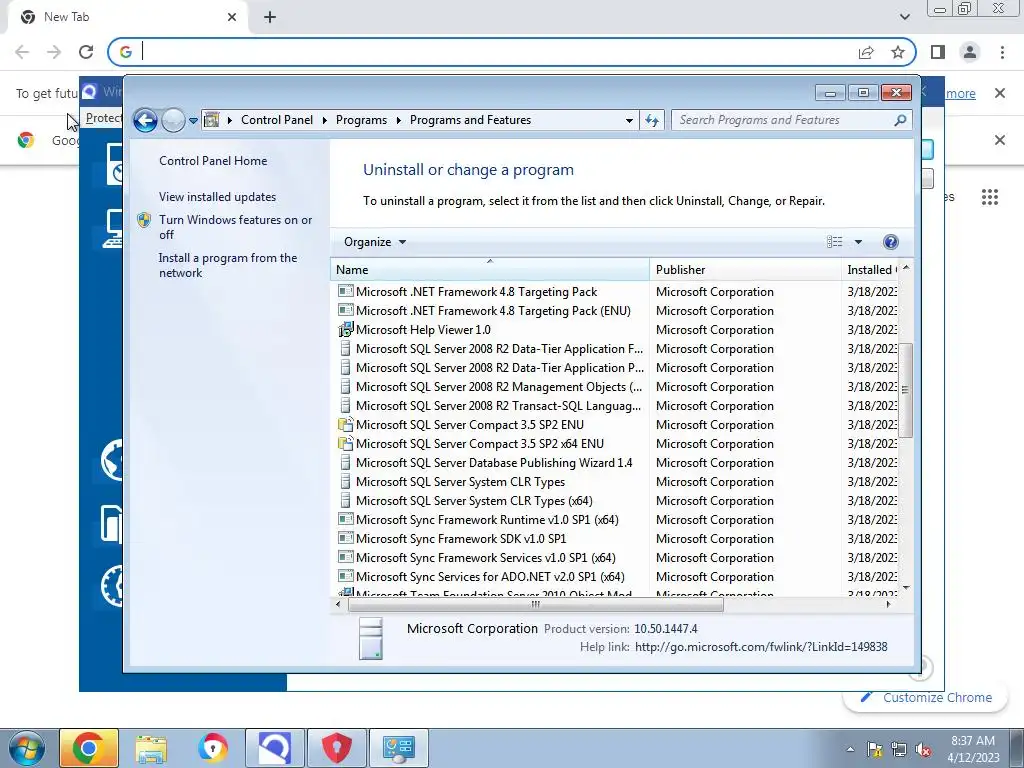This screenshot has height=768, width=1024.
Task: Open Turn Windows features on or off
Action: tap(236, 227)
